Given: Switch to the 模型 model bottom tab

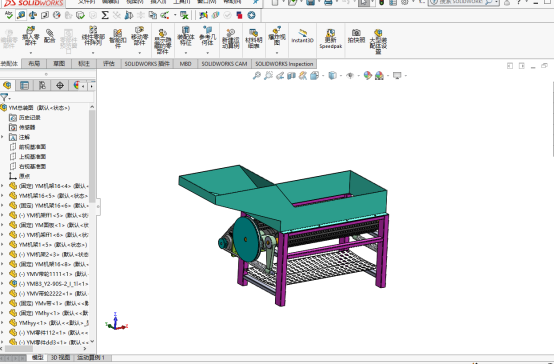Looking at the screenshot, I should click(x=37, y=357).
